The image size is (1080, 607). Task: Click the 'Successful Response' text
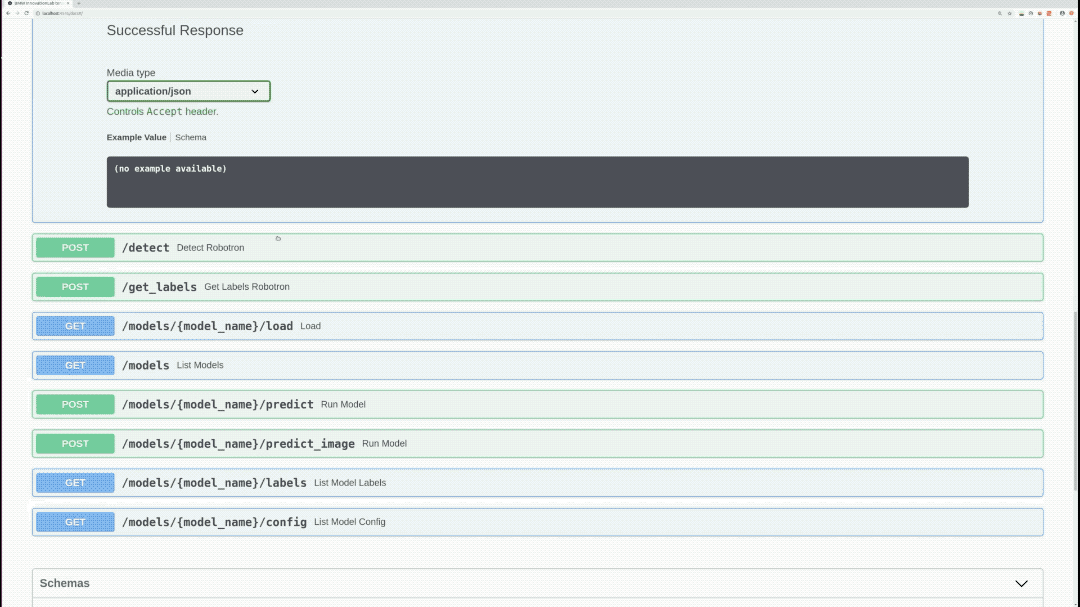pos(175,30)
